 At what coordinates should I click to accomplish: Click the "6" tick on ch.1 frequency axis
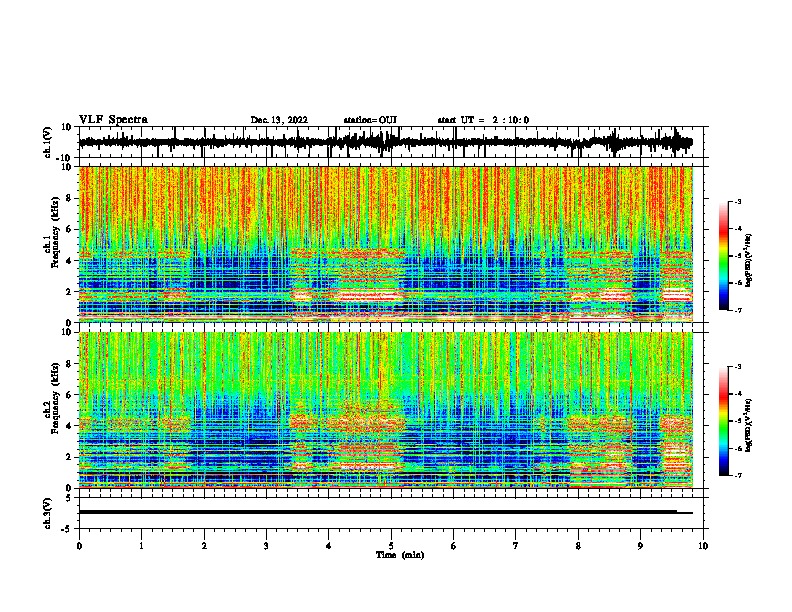(70, 230)
